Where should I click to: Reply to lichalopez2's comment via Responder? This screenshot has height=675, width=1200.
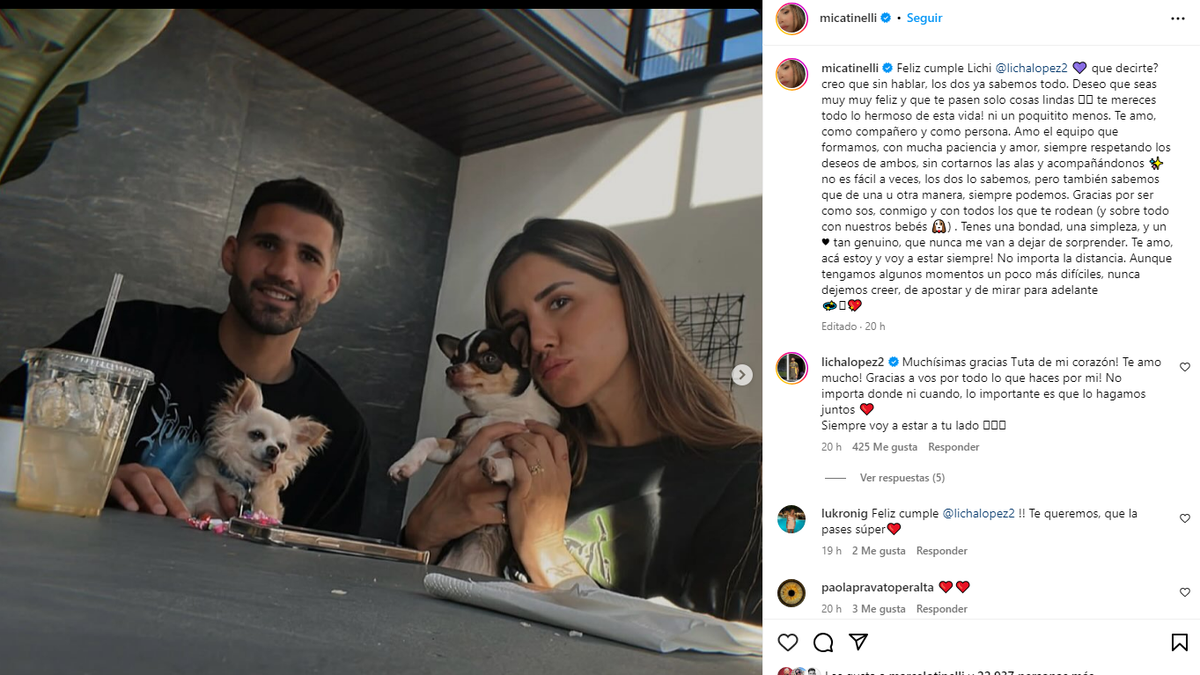click(953, 447)
